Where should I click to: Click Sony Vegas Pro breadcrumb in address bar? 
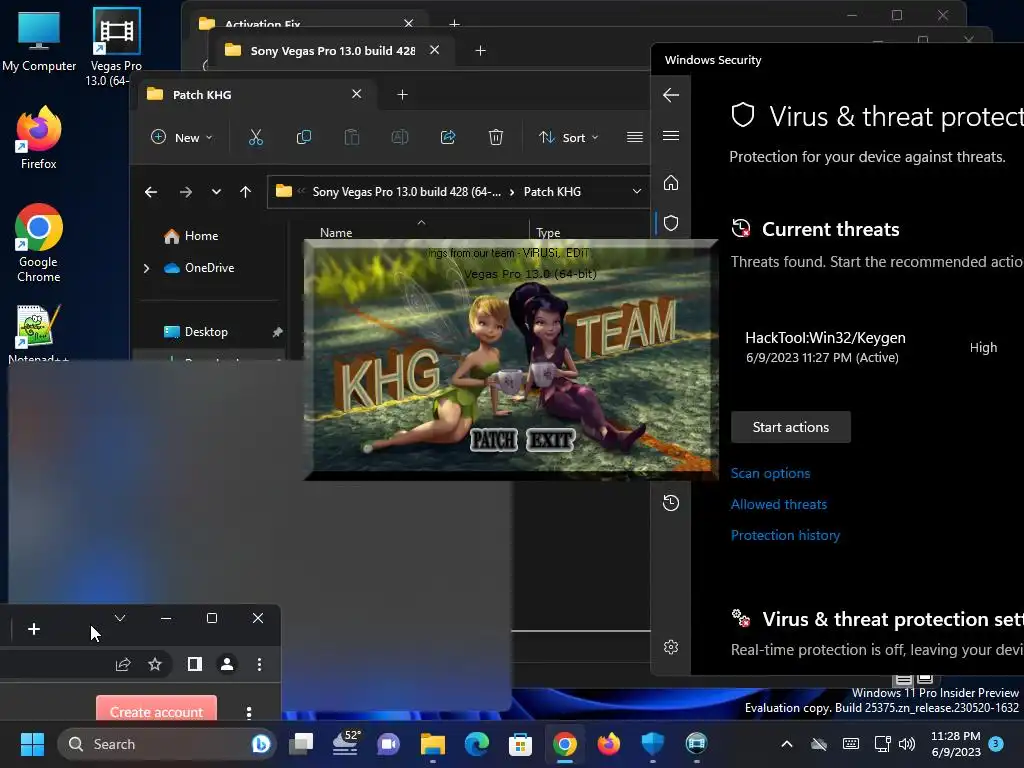(x=407, y=191)
